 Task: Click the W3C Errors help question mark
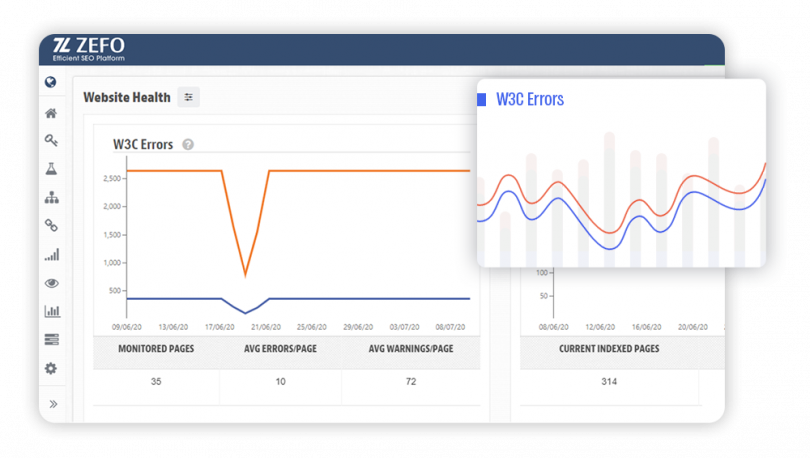[188, 145]
